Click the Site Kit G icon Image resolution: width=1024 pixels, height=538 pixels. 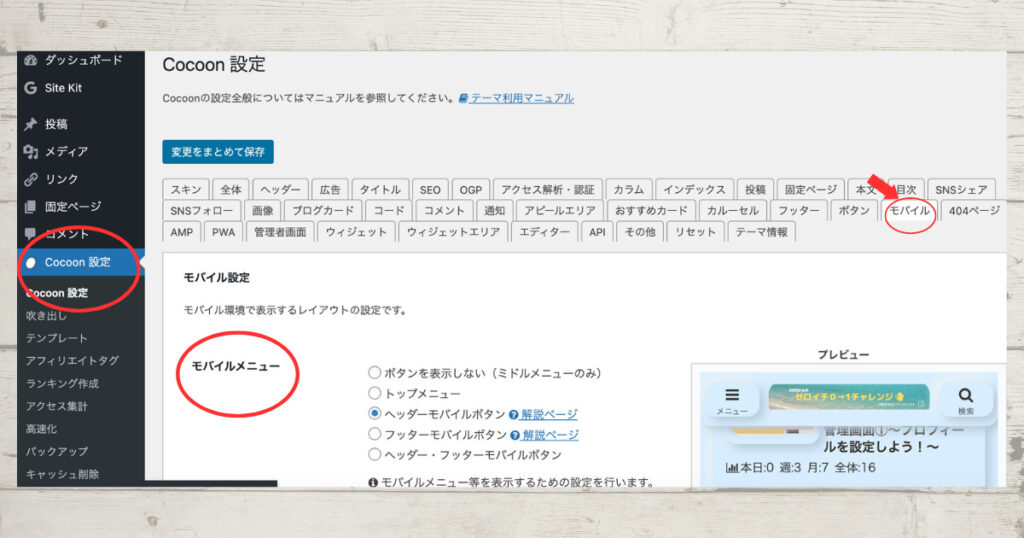click(x=31, y=87)
